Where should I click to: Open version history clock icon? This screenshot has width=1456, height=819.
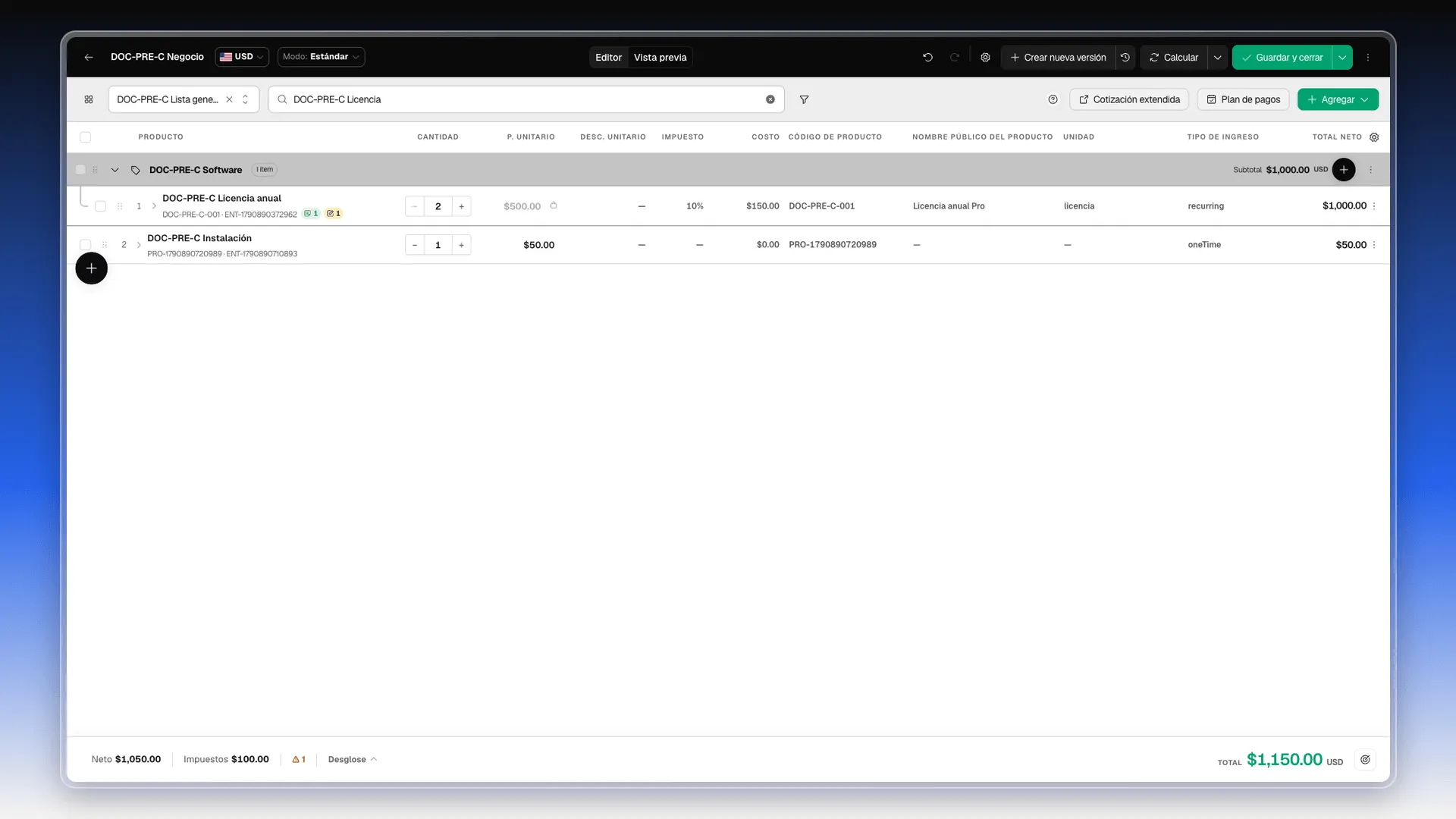(1125, 57)
